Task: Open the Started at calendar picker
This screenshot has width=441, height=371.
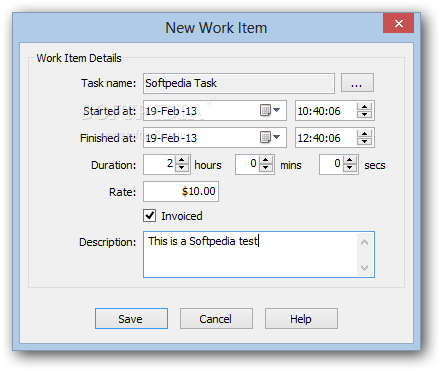Action: coord(270,110)
